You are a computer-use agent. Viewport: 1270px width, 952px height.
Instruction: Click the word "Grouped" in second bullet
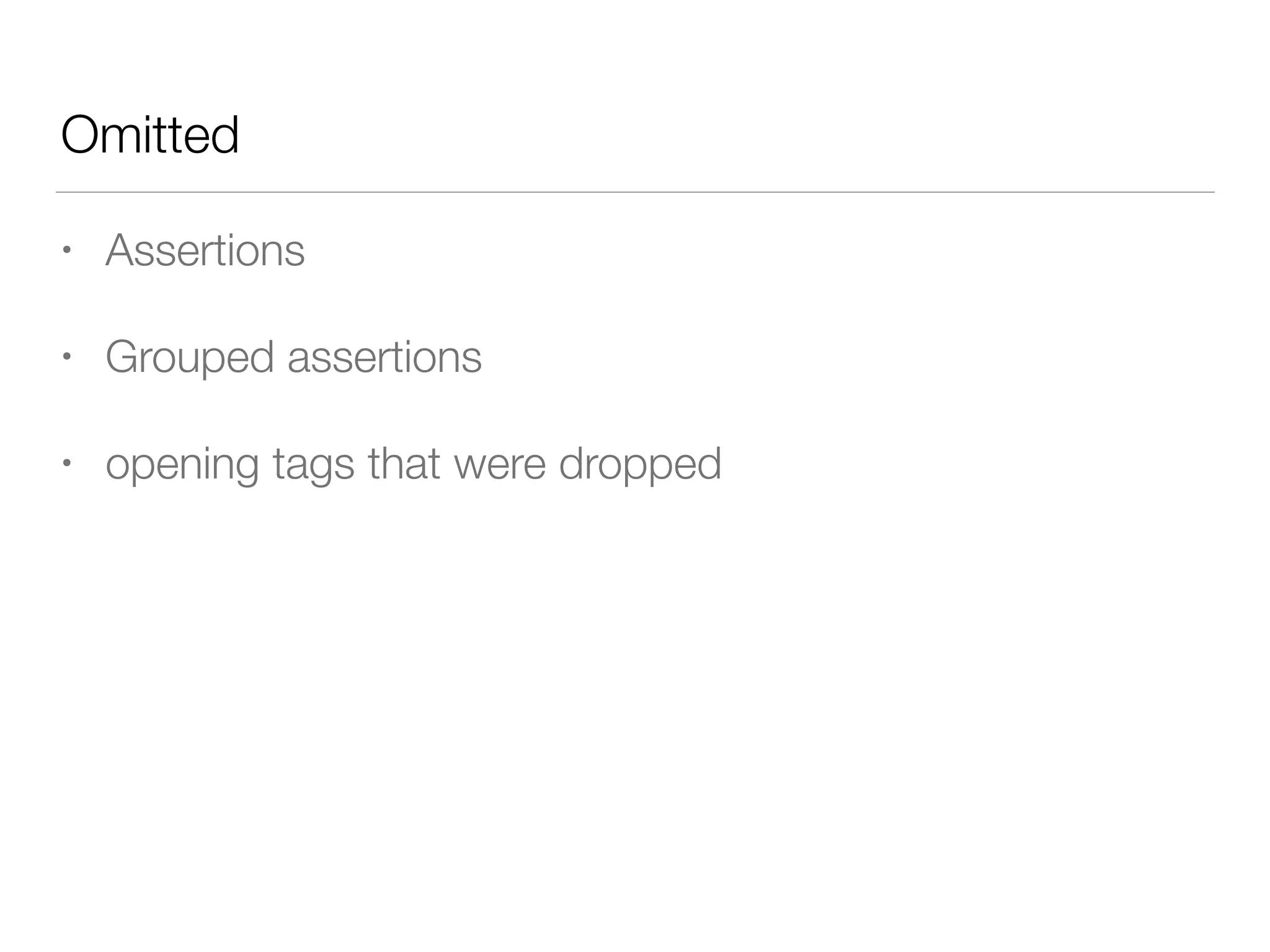[190, 358]
